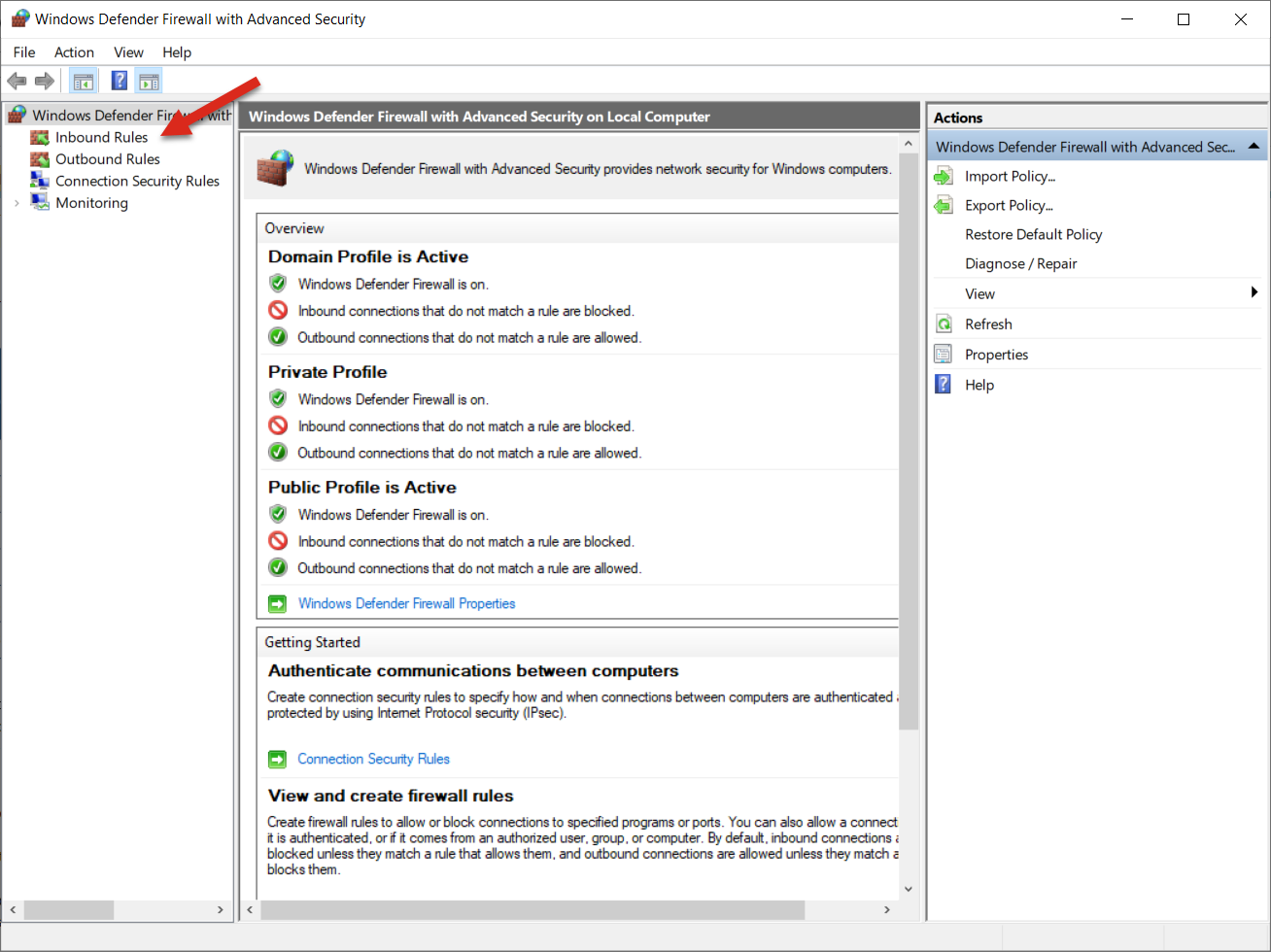
Task: Click the tree pane scroll right arrow
Action: coord(221,910)
